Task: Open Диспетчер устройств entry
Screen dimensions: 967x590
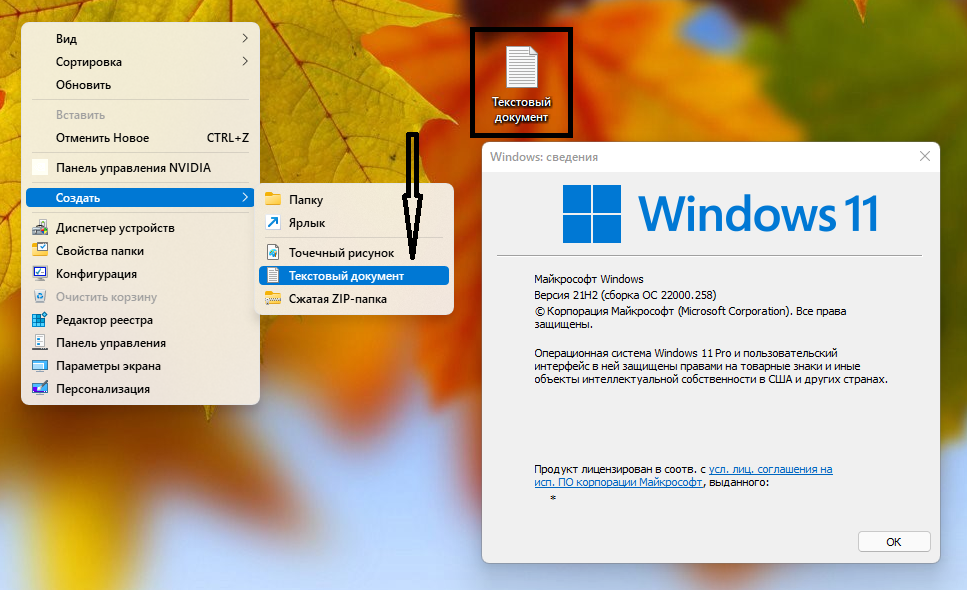Action: click(141, 227)
